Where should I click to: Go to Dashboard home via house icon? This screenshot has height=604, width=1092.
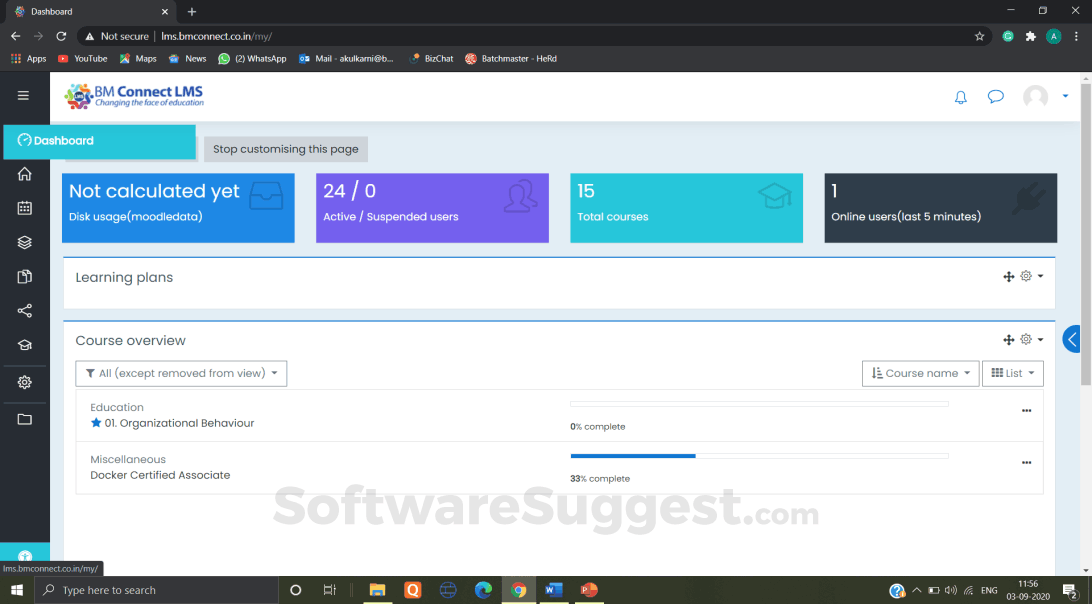pyautogui.click(x=24, y=174)
